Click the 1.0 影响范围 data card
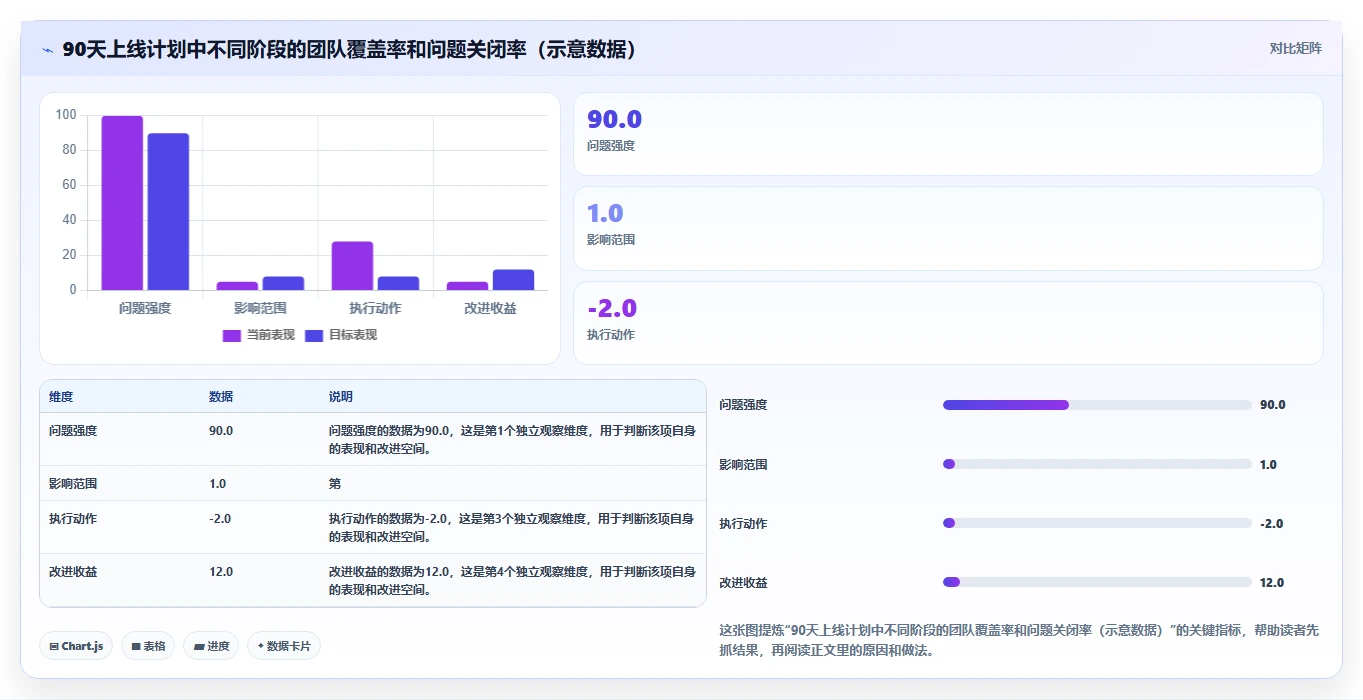The height and width of the screenshot is (700, 1363). point(948,228)
